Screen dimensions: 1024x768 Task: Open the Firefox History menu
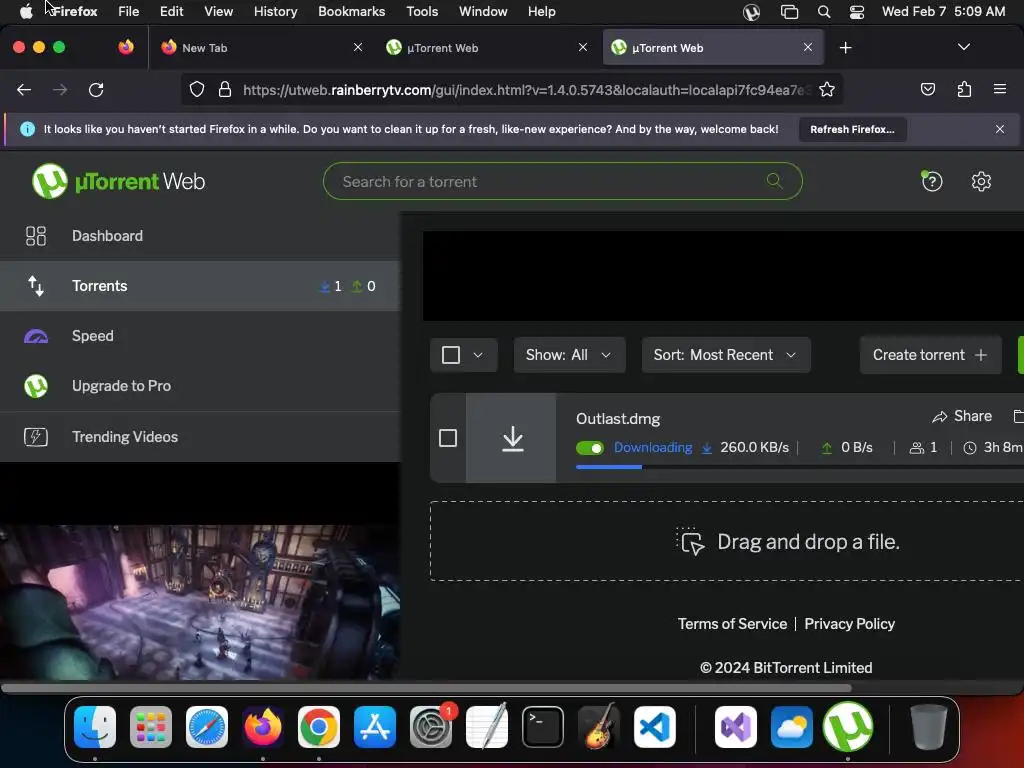(275, 12)
